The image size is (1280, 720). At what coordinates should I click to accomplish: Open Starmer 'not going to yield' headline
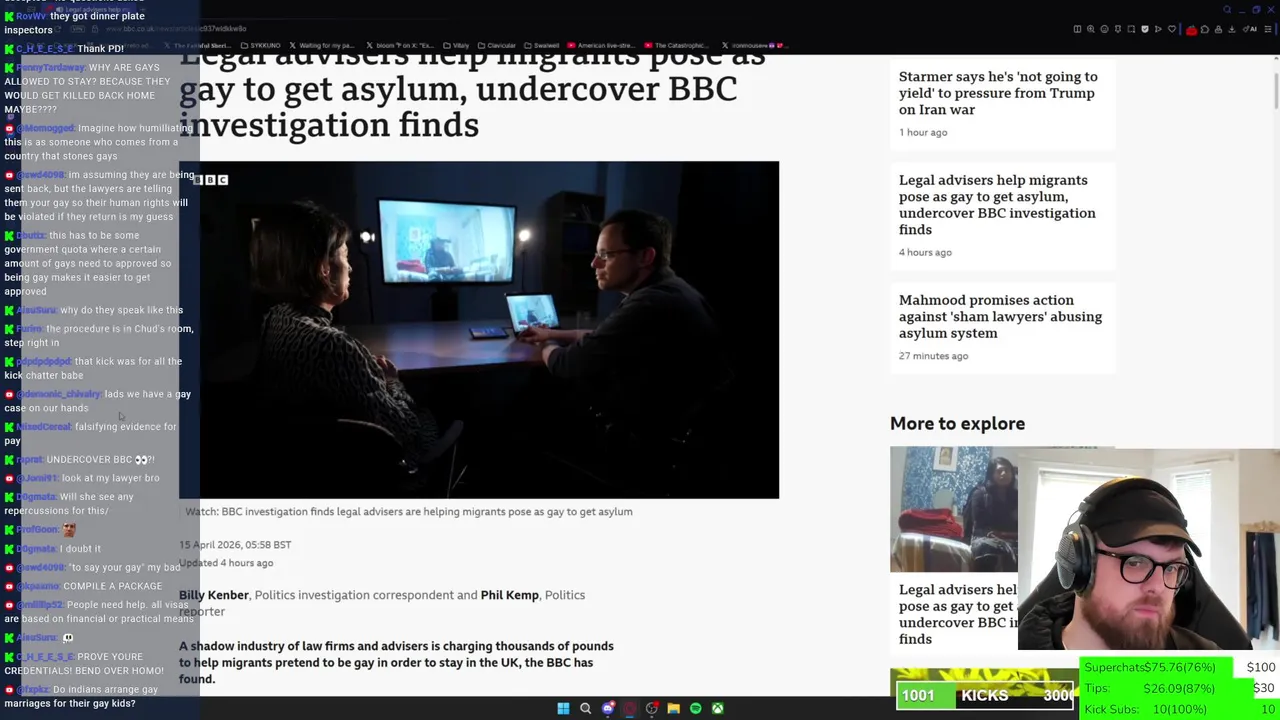[x=998, y=93]
